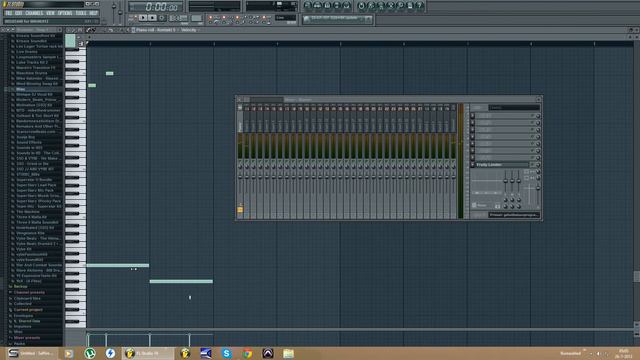Open the VIEW menu

click(51, 13)
